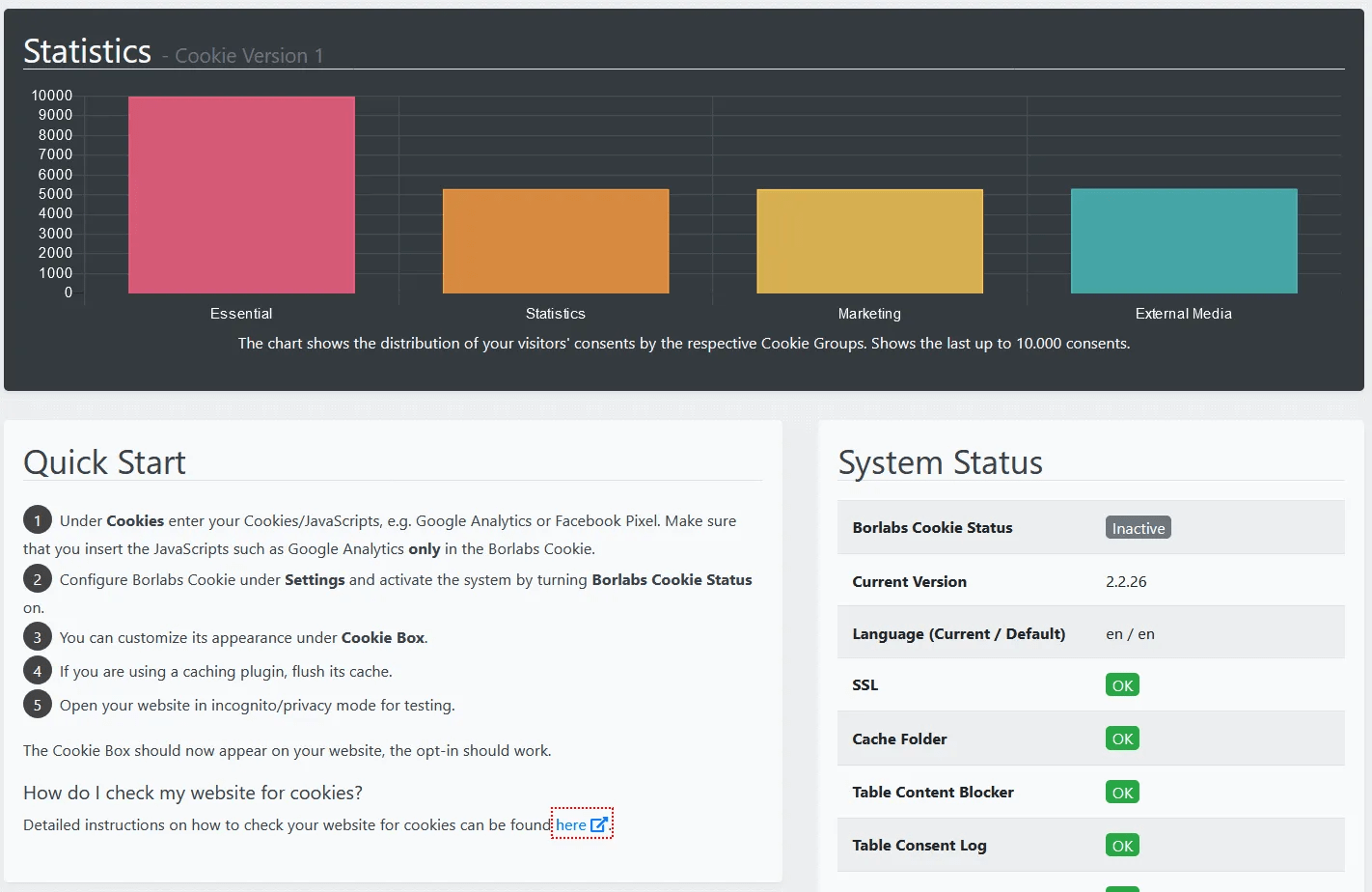Click the "10000" y-axis value
This screenshot has width=1372, height=892.
click(52, 96)
